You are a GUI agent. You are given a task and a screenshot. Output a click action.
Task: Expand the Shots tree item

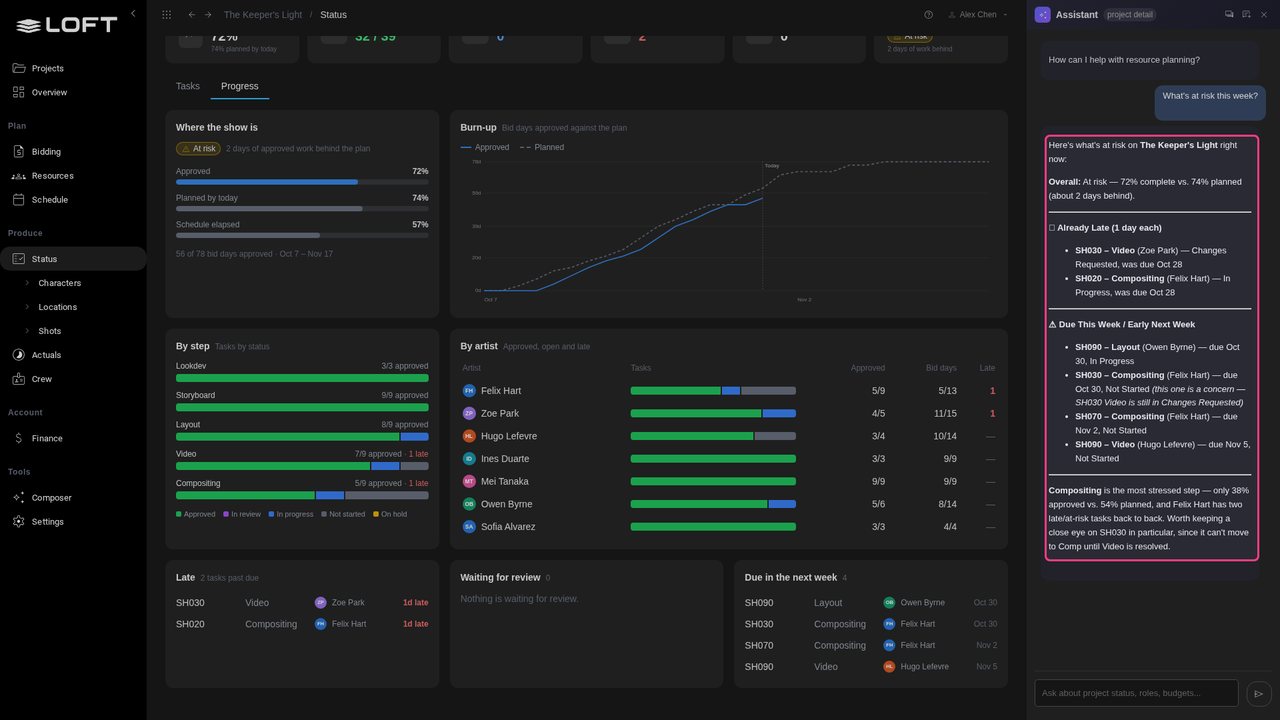coord(27,331)
